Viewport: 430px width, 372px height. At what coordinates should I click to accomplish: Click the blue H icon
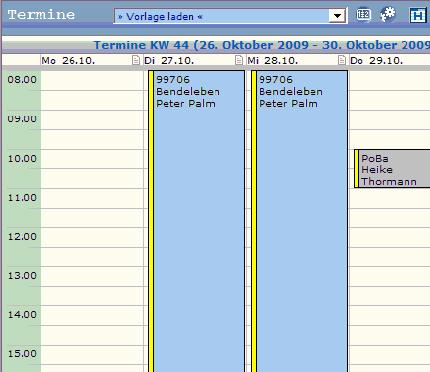(418, 15)
